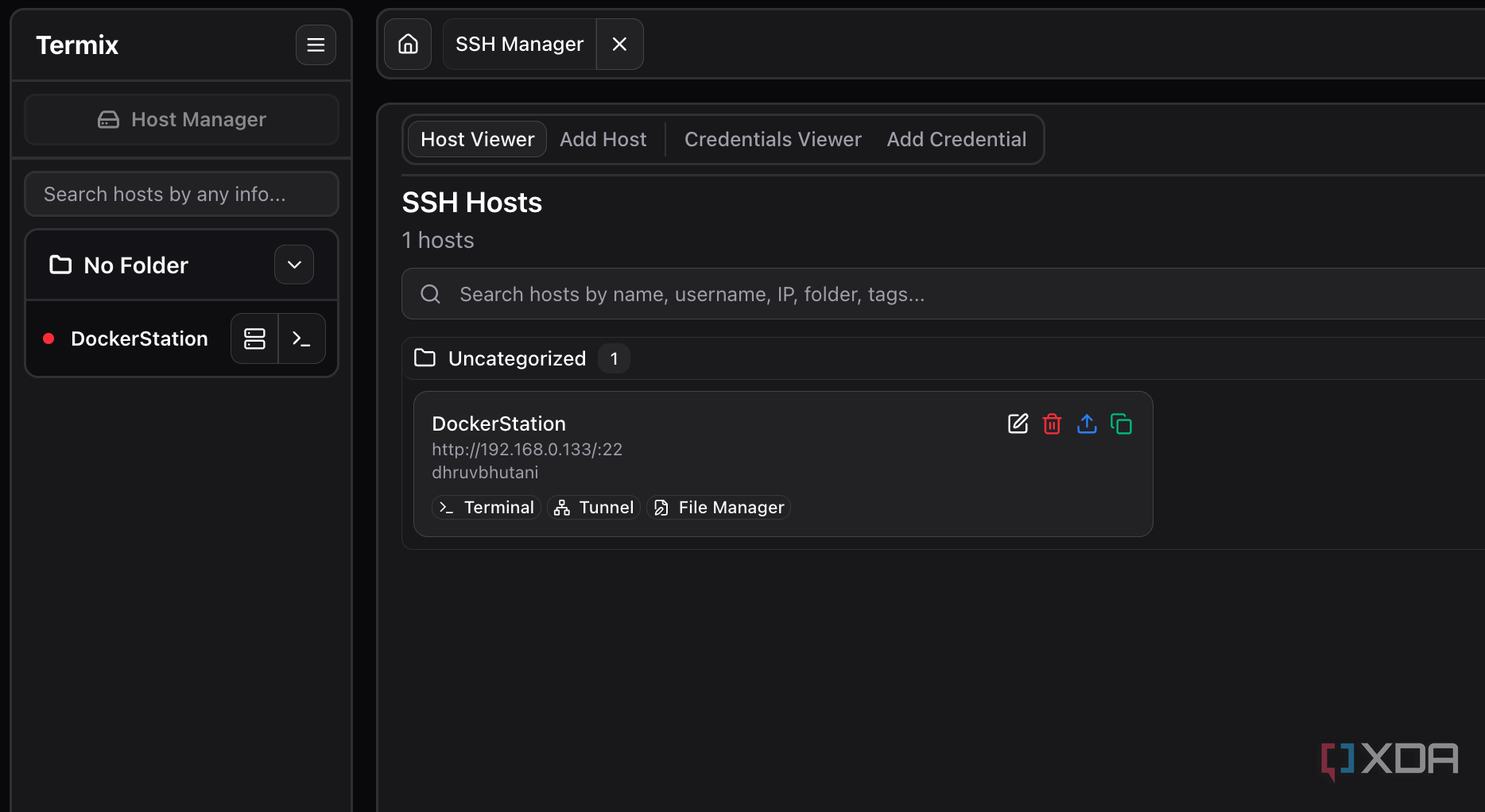Open the Add Credential tab
Image resolution: width=1485 pixels, height=812 pixels.
coord(956,139)
